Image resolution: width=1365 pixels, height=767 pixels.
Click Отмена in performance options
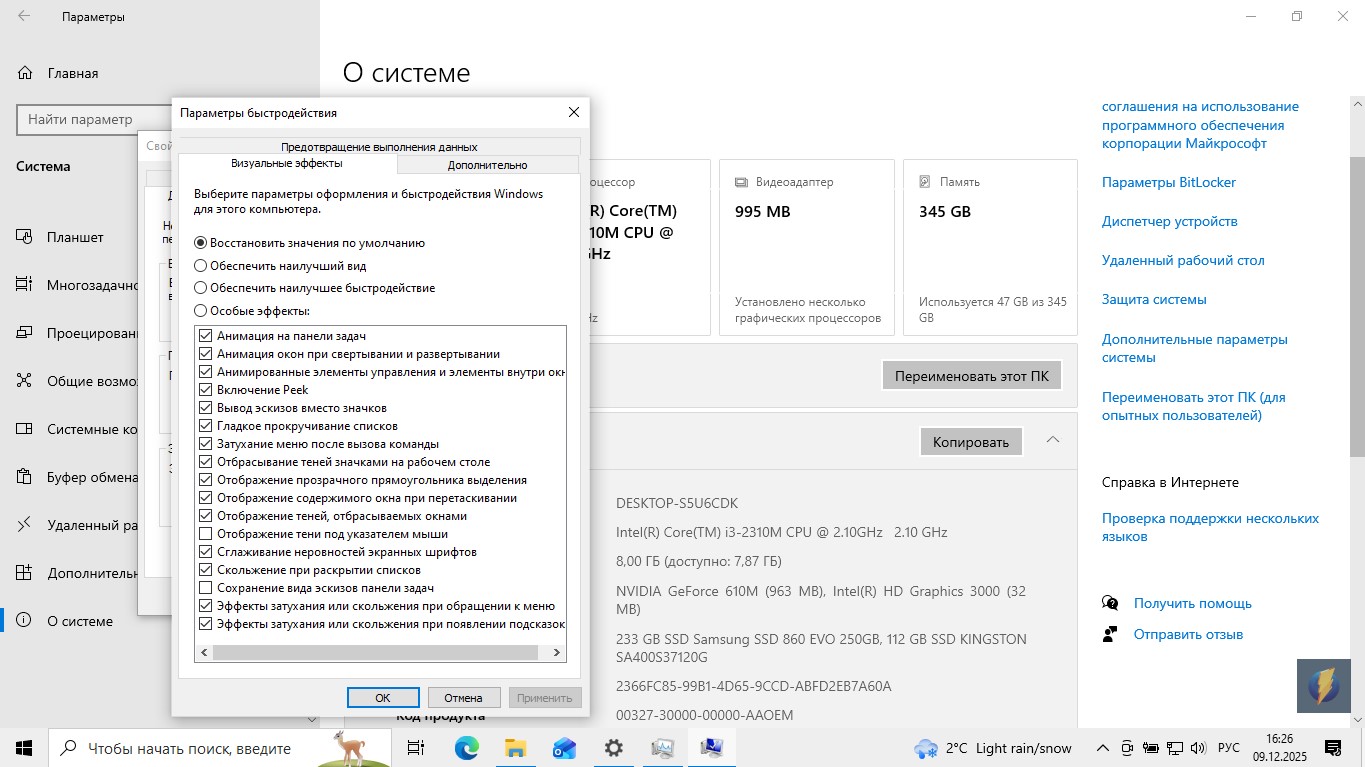point(464,698)
